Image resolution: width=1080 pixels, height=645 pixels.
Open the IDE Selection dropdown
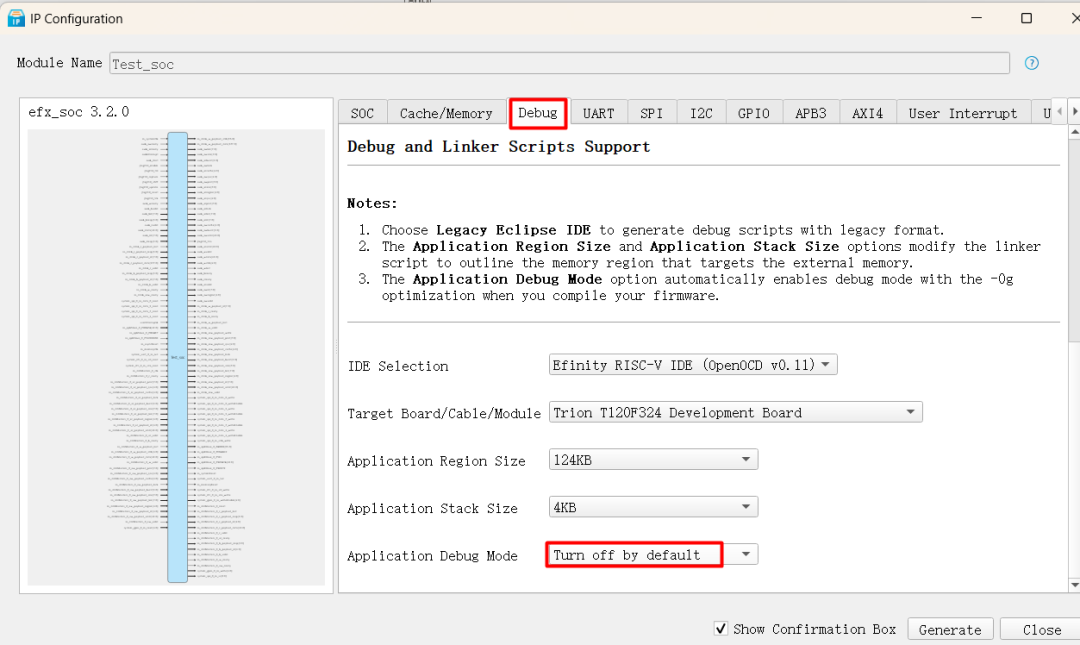pyautogui.click(x=693, y=365)
